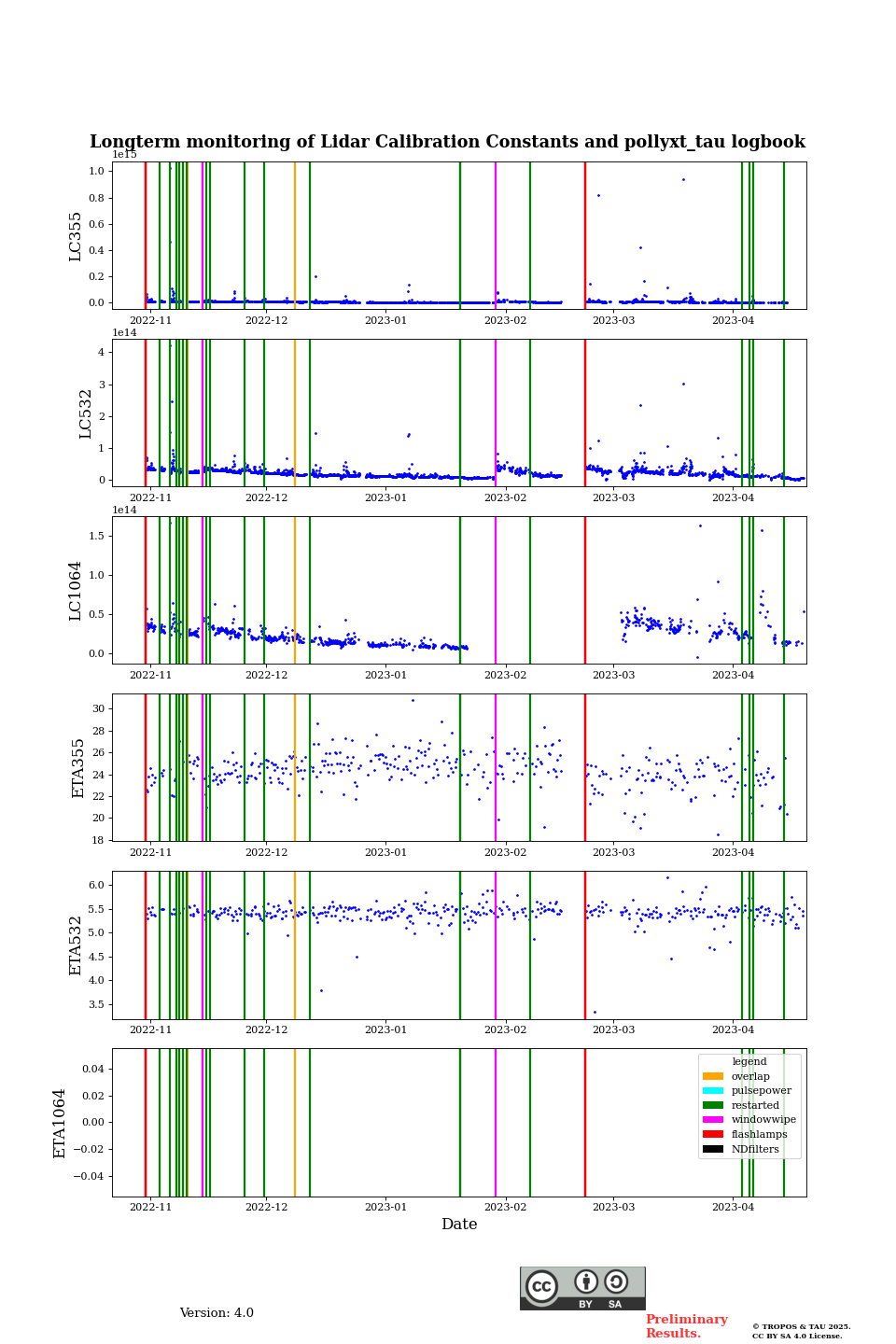Click the orange overlap line in LC355 plot
Image resolution: width=896 pixels, height=1344 pixels.
295,235
